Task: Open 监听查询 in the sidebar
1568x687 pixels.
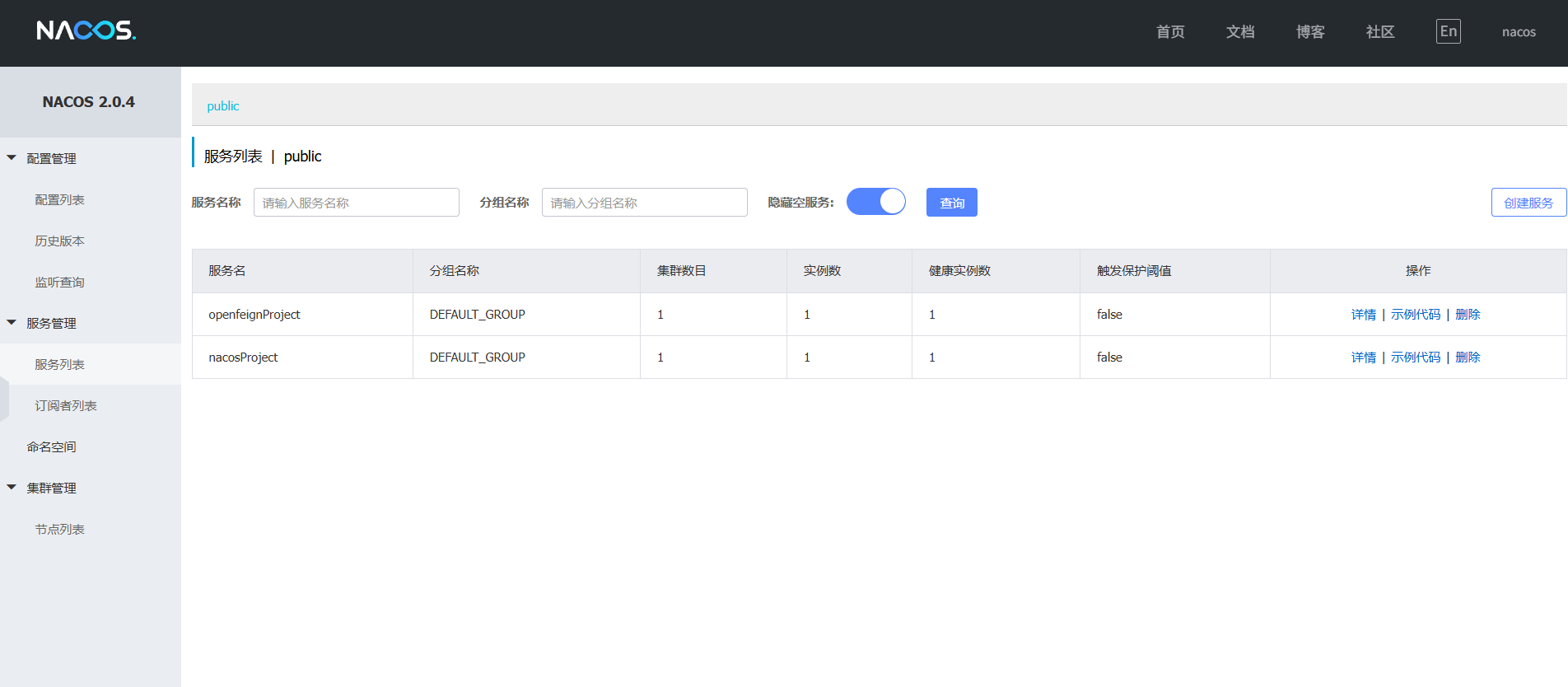Action: [x=59, y=282]
